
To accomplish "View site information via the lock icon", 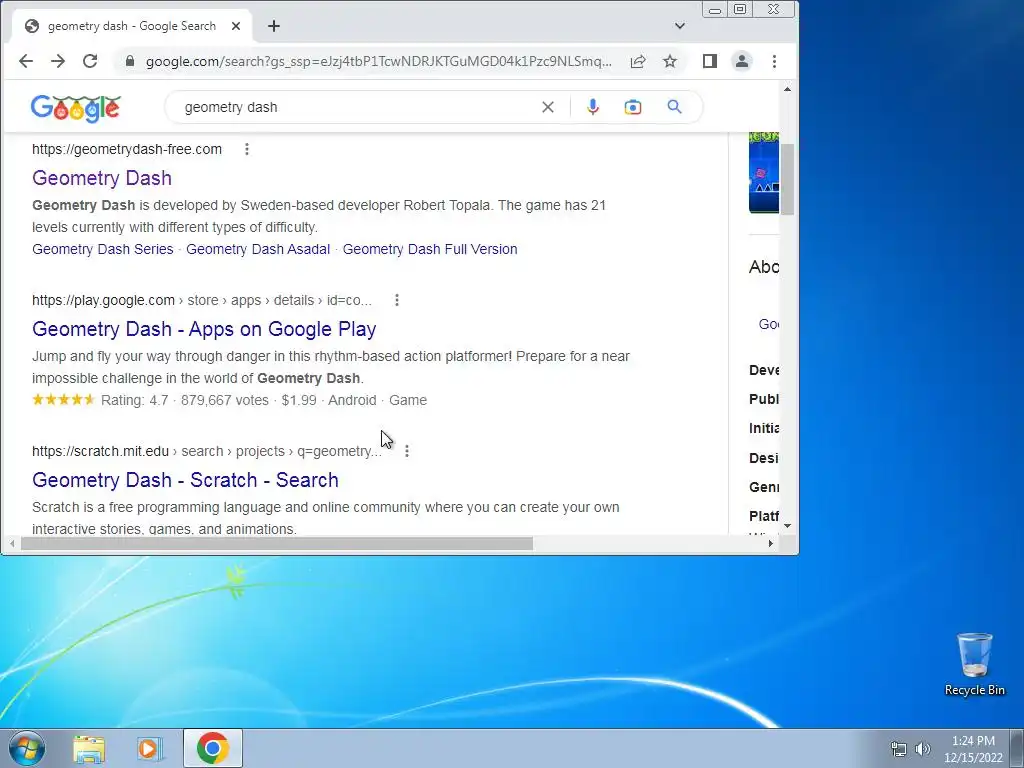I will pyautogui.click(x=130, y=61).
